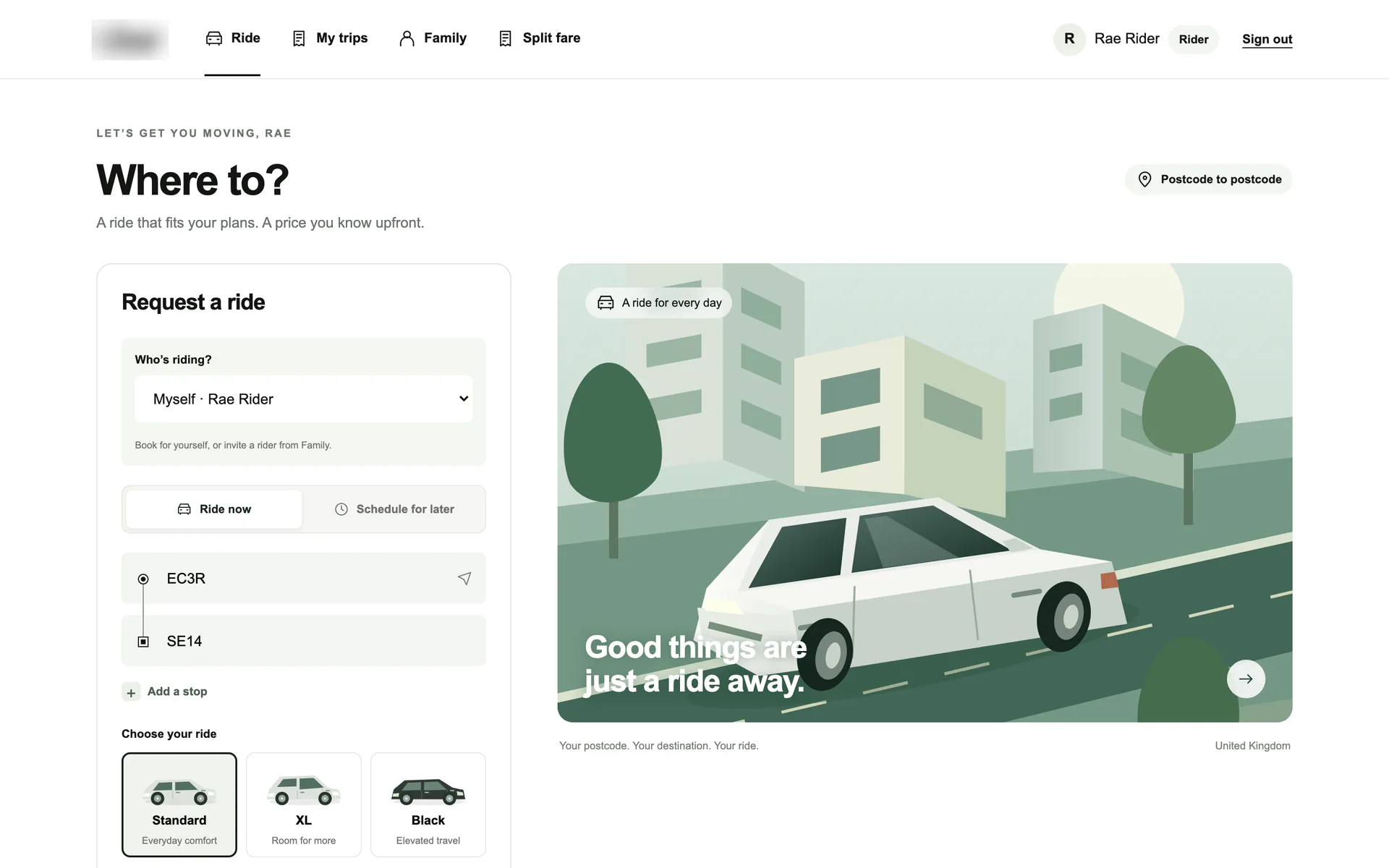Click the A ride for every day badge

[x=659, y=303]
